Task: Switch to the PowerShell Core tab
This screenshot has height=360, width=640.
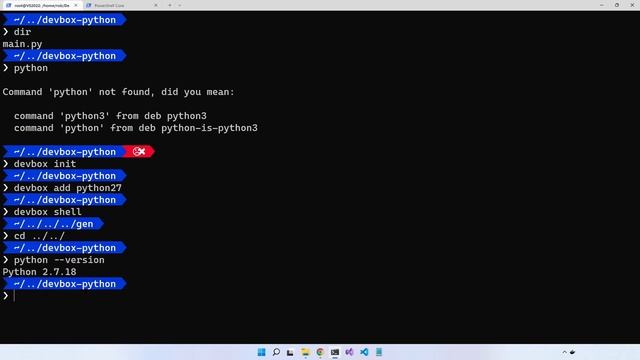Action: click(x=121, y=5)
